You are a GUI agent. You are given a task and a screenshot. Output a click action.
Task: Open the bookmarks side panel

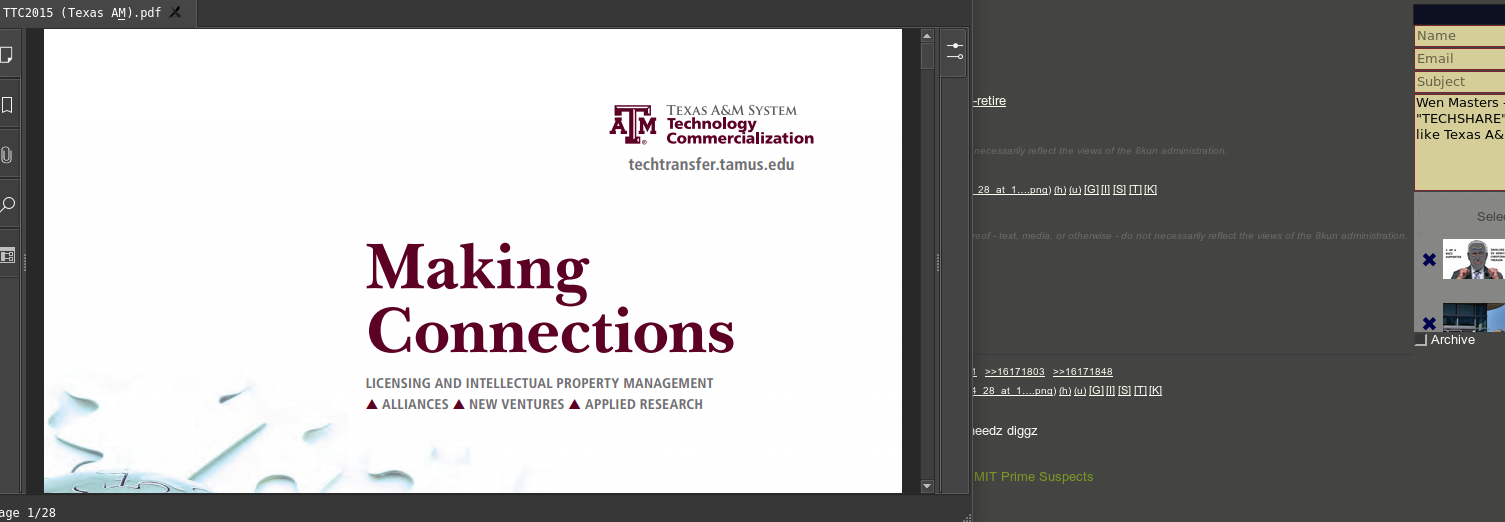7,105
